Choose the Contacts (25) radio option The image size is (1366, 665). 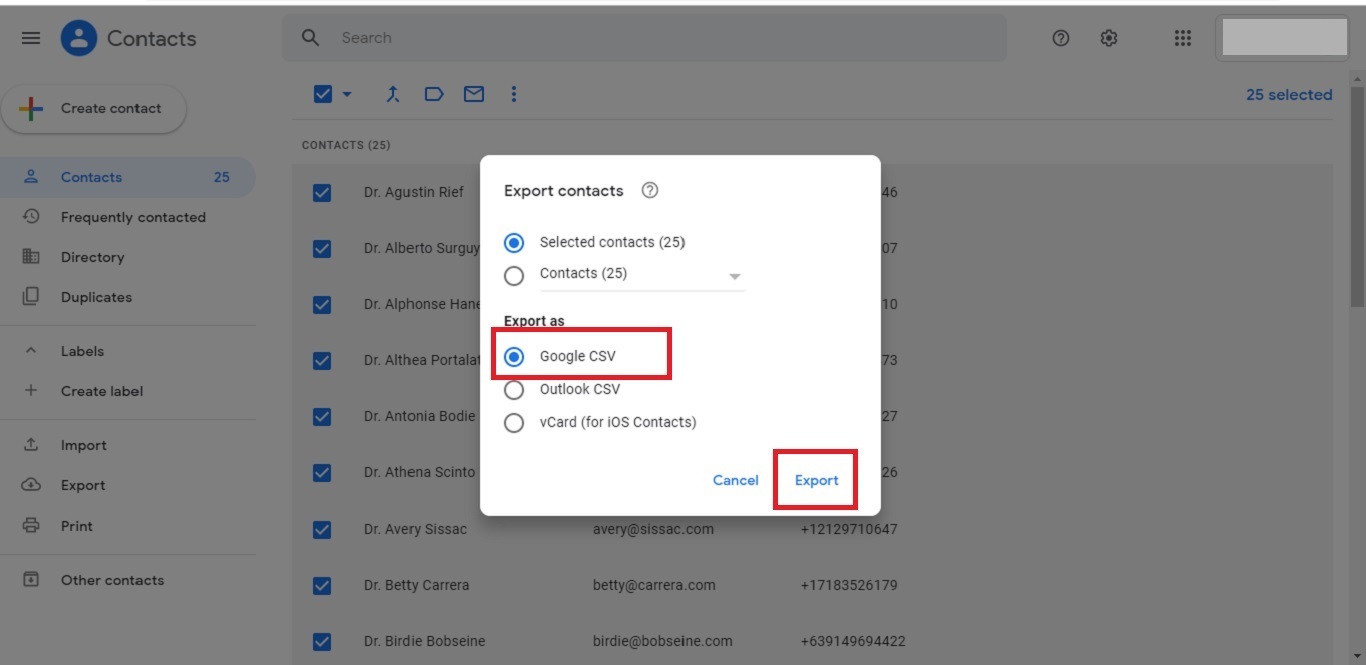[x=514, y=275]
